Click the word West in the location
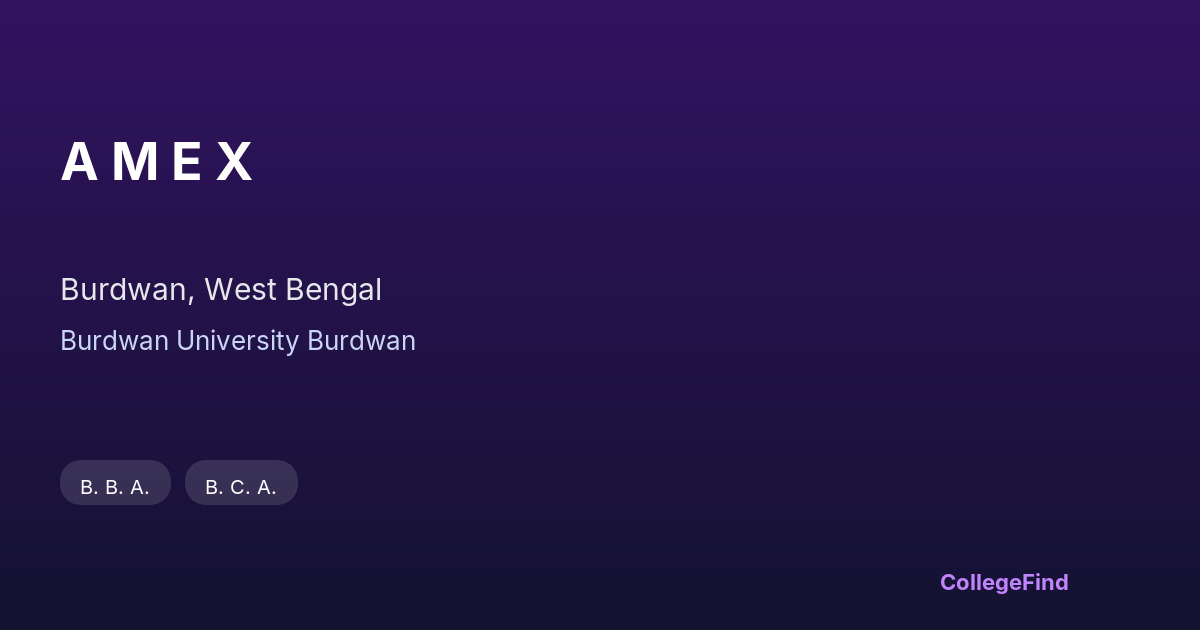 [241, 290]
